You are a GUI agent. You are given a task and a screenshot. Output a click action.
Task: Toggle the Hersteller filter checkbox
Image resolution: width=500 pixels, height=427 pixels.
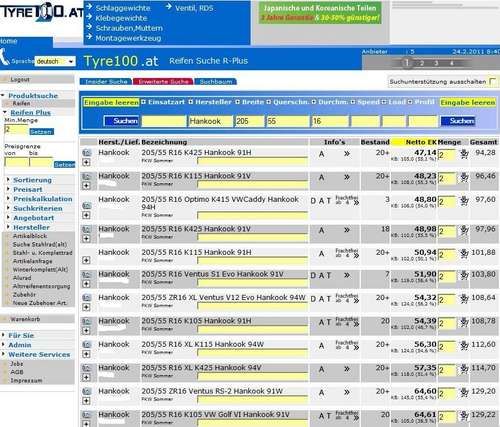(191, 102)
